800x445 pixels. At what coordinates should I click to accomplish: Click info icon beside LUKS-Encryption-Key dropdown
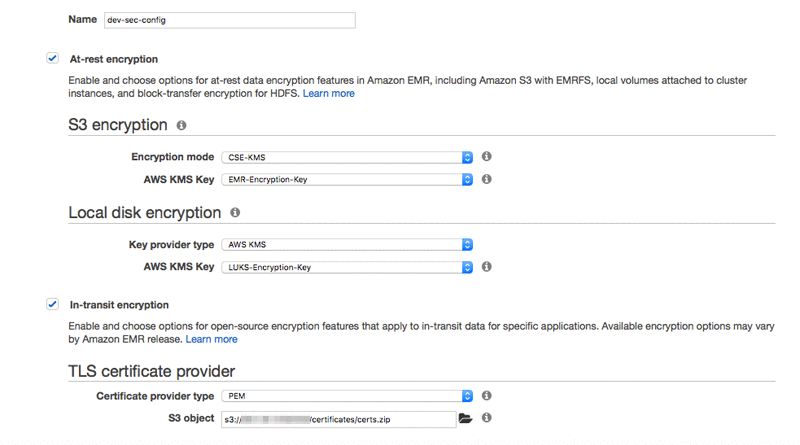tap(486, 267)
